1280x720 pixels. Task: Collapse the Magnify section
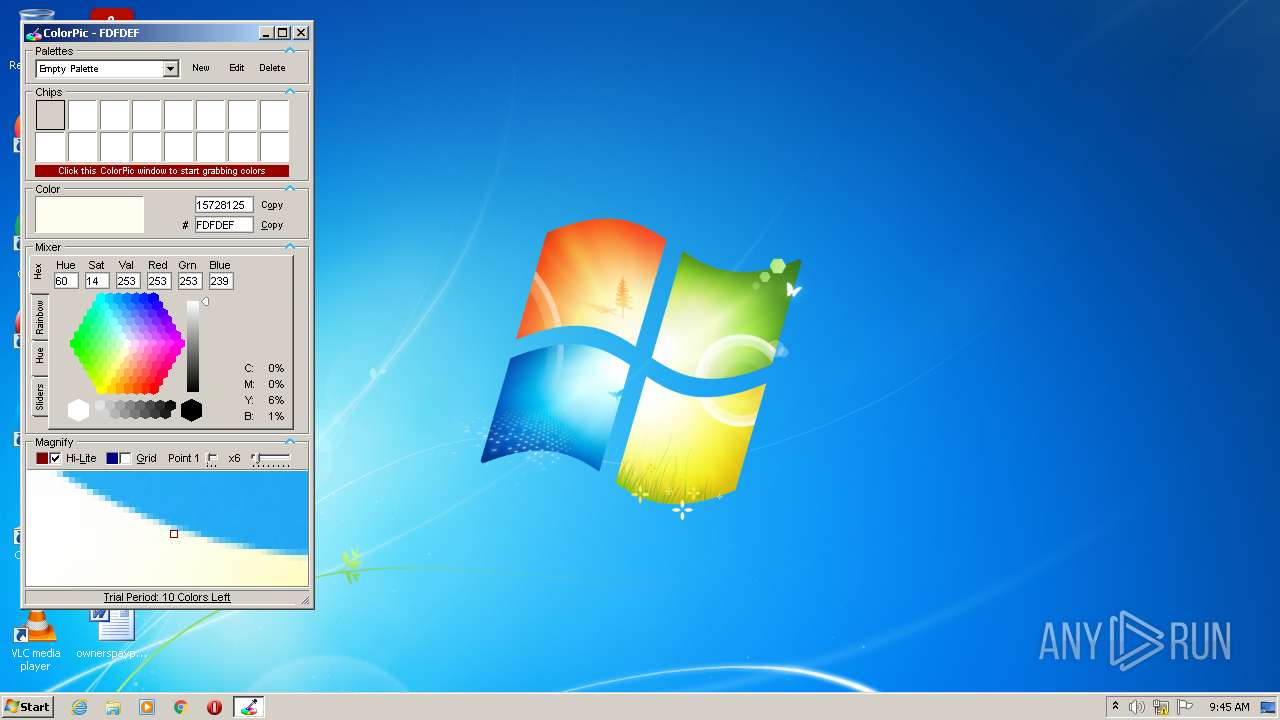[x=290, y=441]
